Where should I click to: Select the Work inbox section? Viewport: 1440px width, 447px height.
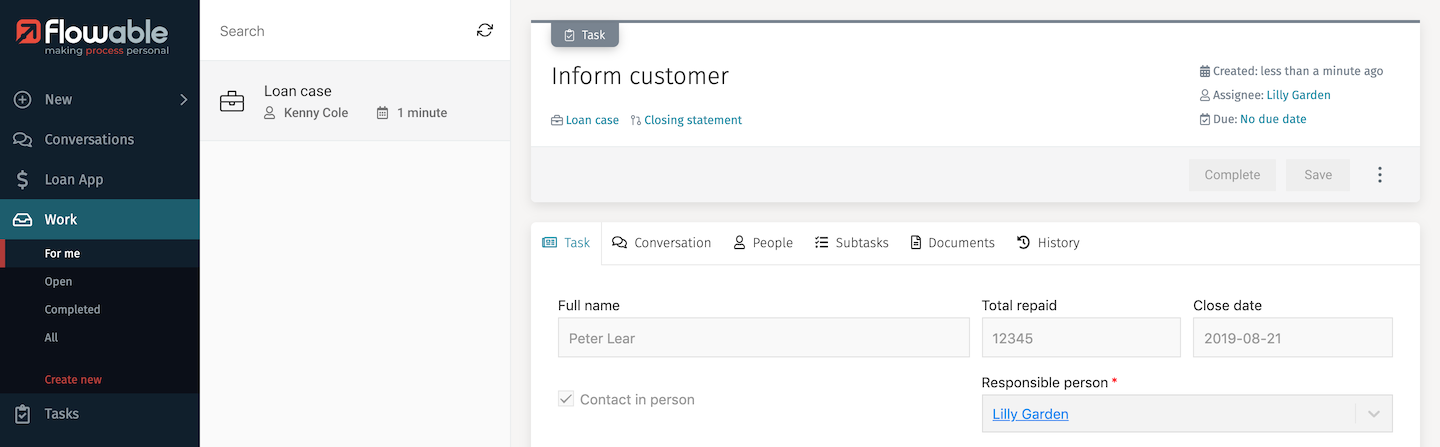tap(60, 220)
